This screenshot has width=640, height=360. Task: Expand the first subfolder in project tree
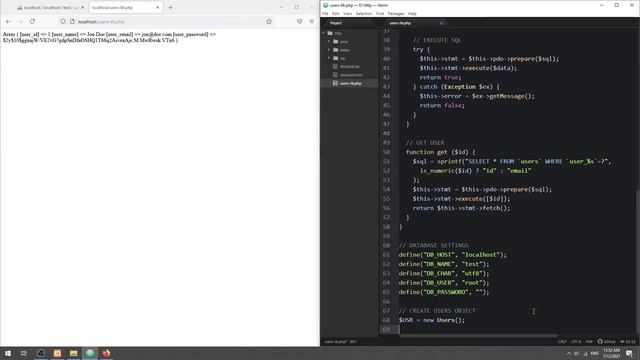(329, 41)
